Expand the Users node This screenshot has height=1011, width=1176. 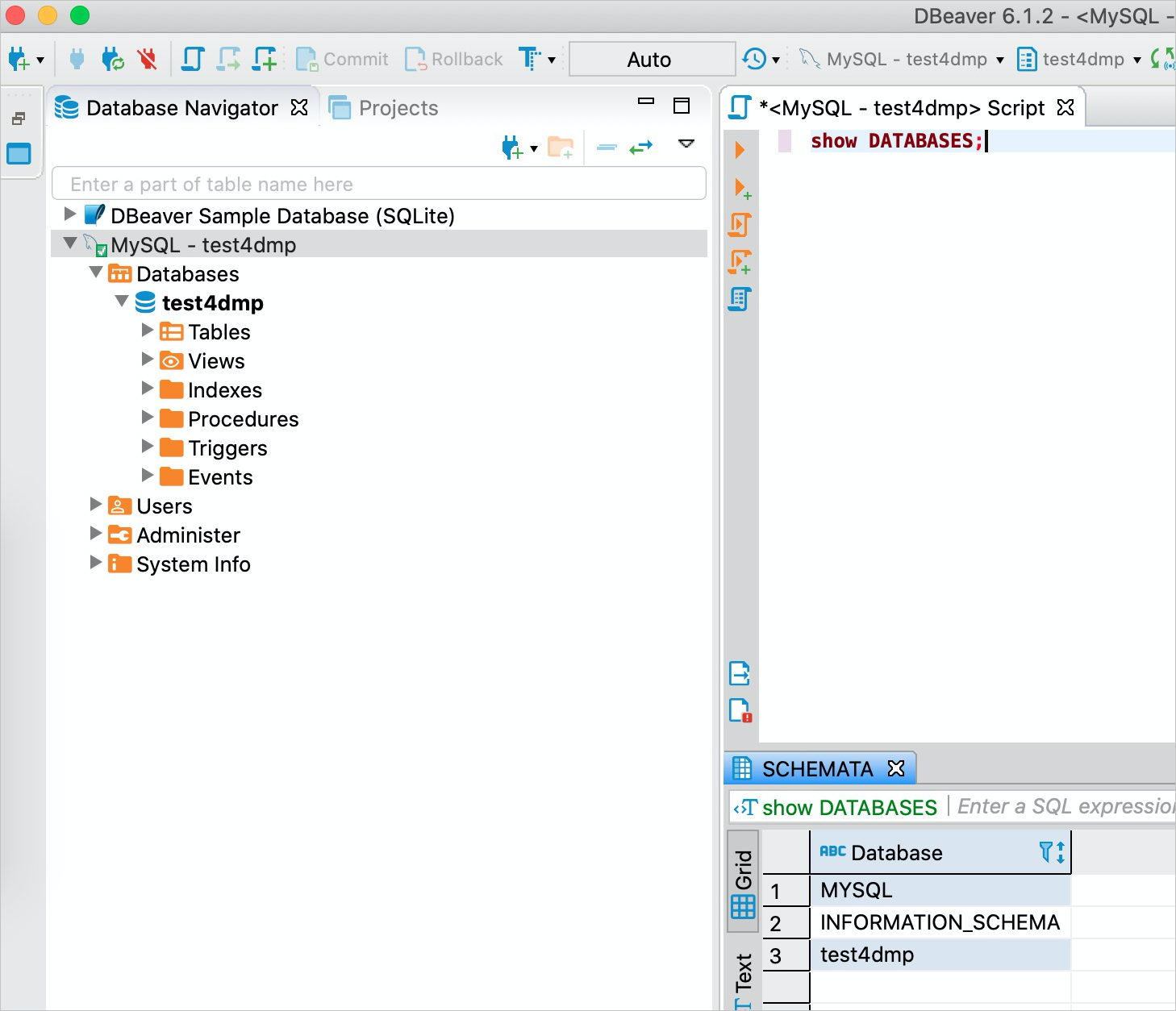tap(95, 504)
